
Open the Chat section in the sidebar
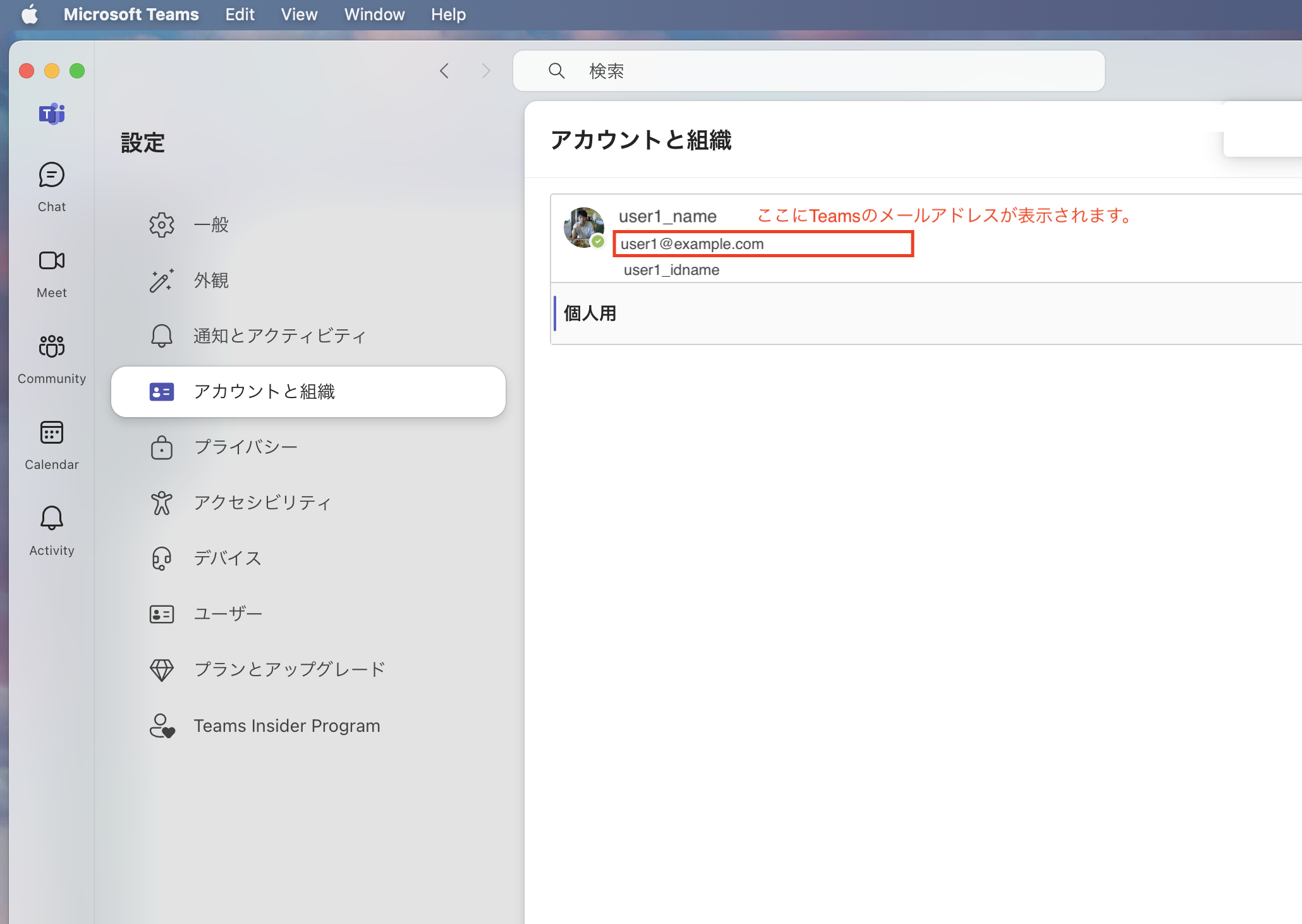[x=51, y=187]
